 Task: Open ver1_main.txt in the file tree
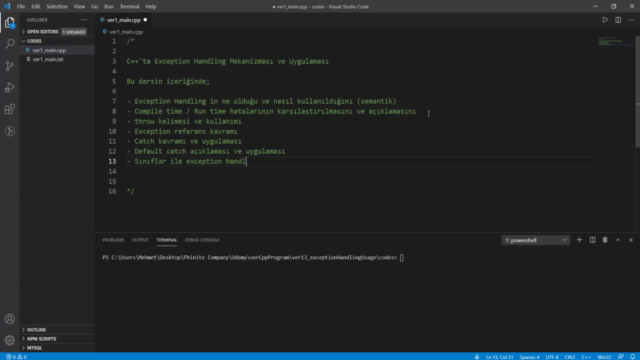48,59
